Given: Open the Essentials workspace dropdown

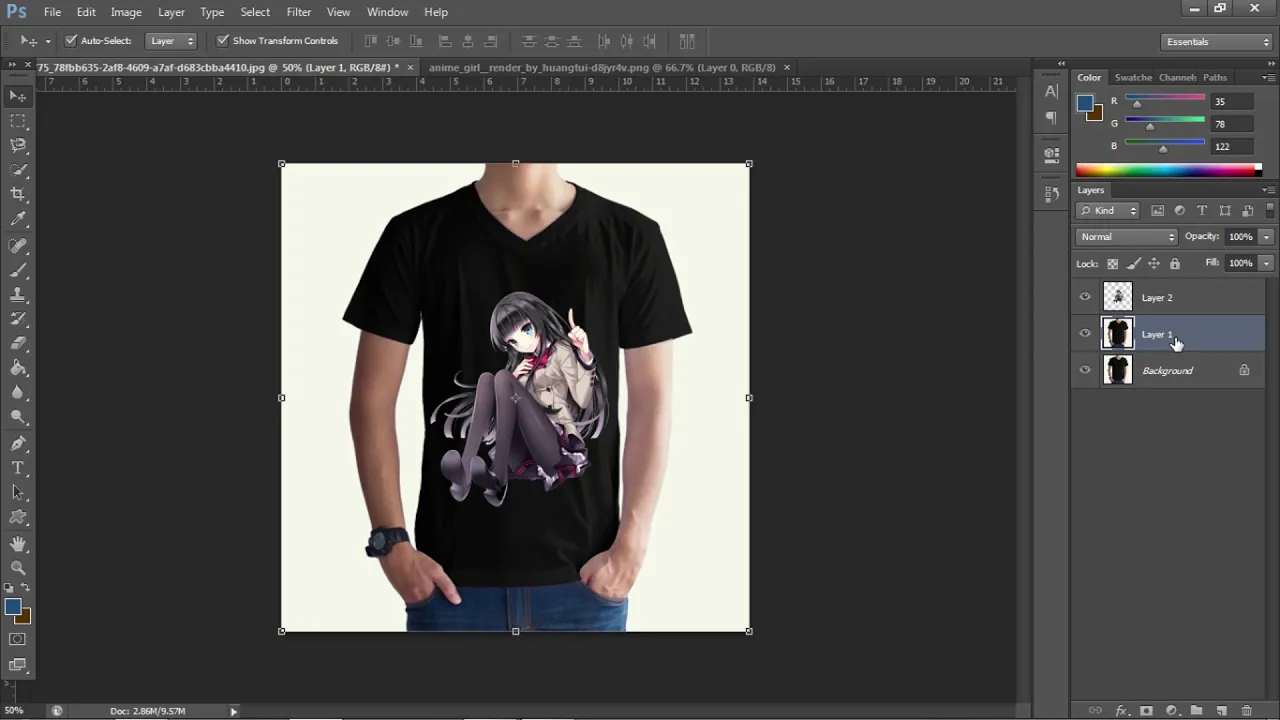Looking at the screenshot, I should [x=1217, y=42].
